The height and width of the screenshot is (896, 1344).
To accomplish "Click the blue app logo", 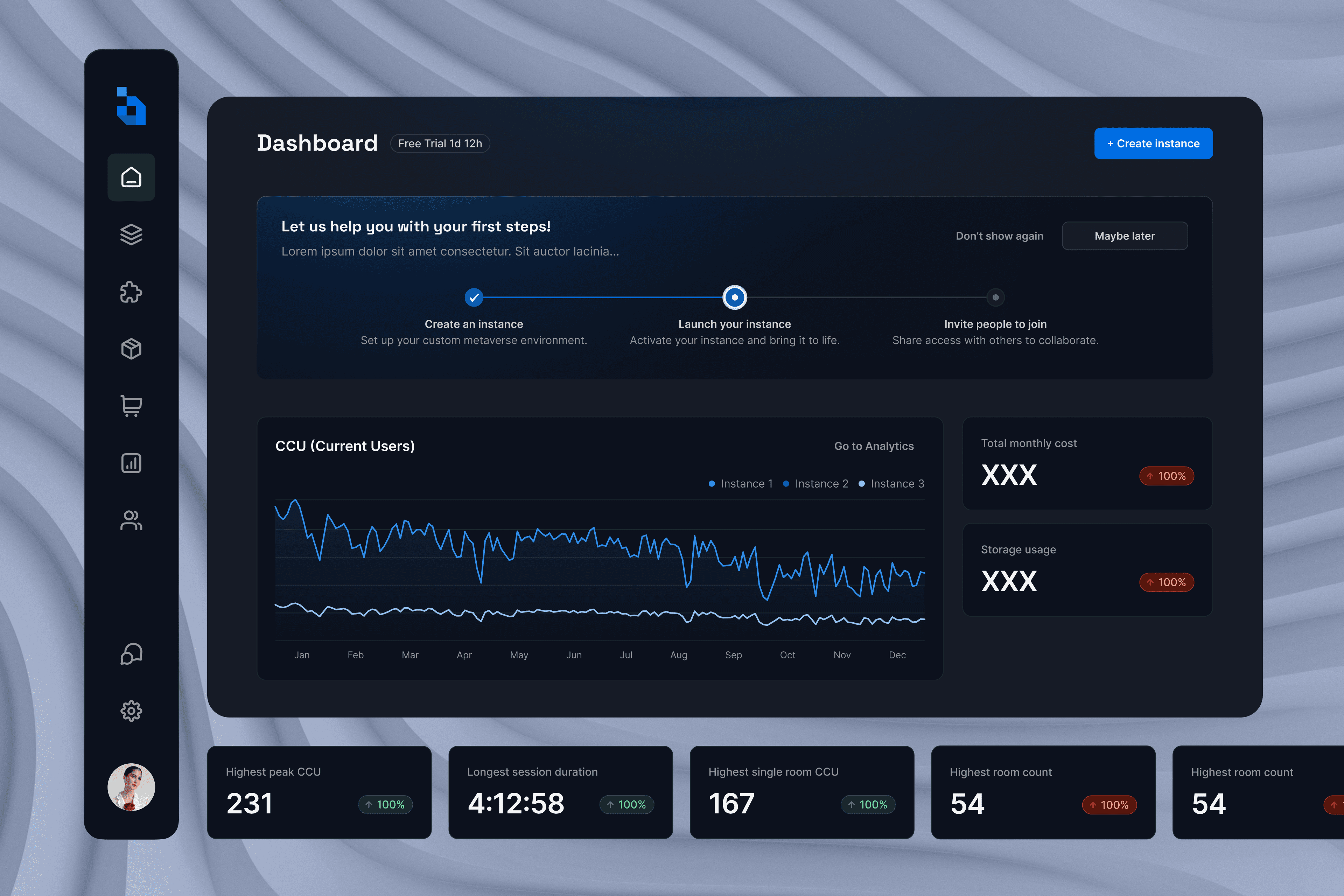I will [x=131, y=106].
